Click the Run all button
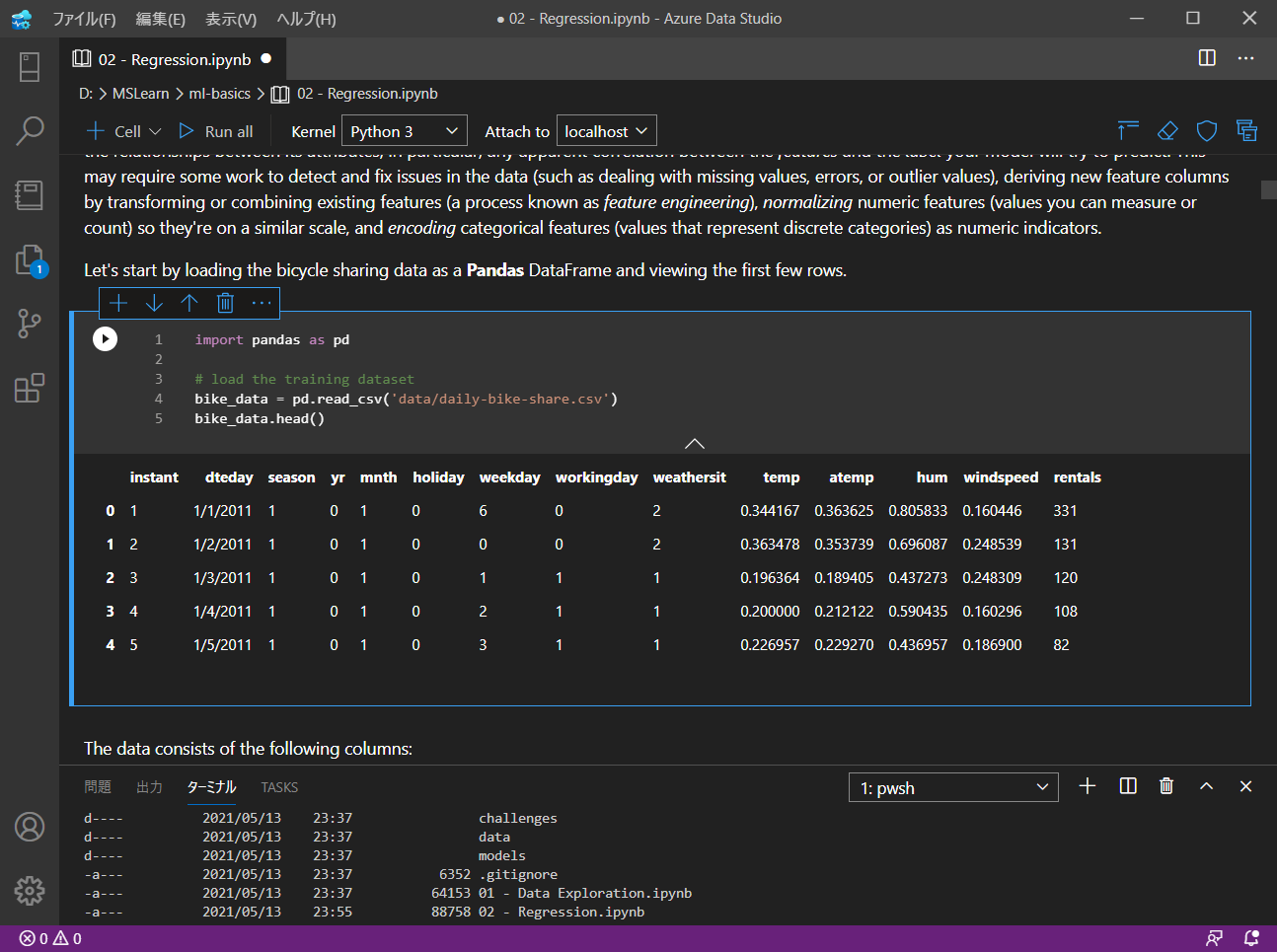The height and width of the screenshot is (952, 1277). [x=216, y=131]
